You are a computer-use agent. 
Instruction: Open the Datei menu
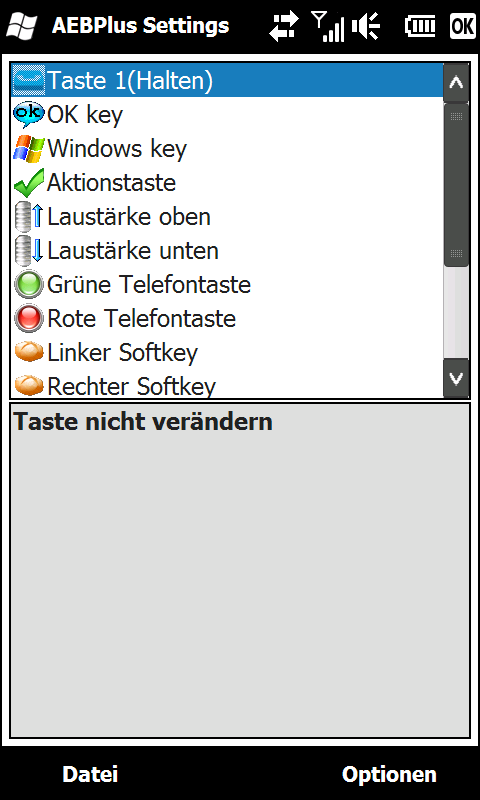[90, 774]
